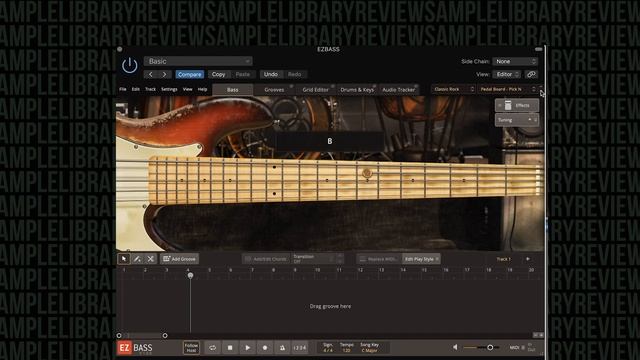Click the Redo button
This screenshot has height=360, width=640.
pyautogui.click(x=294, y=74)
